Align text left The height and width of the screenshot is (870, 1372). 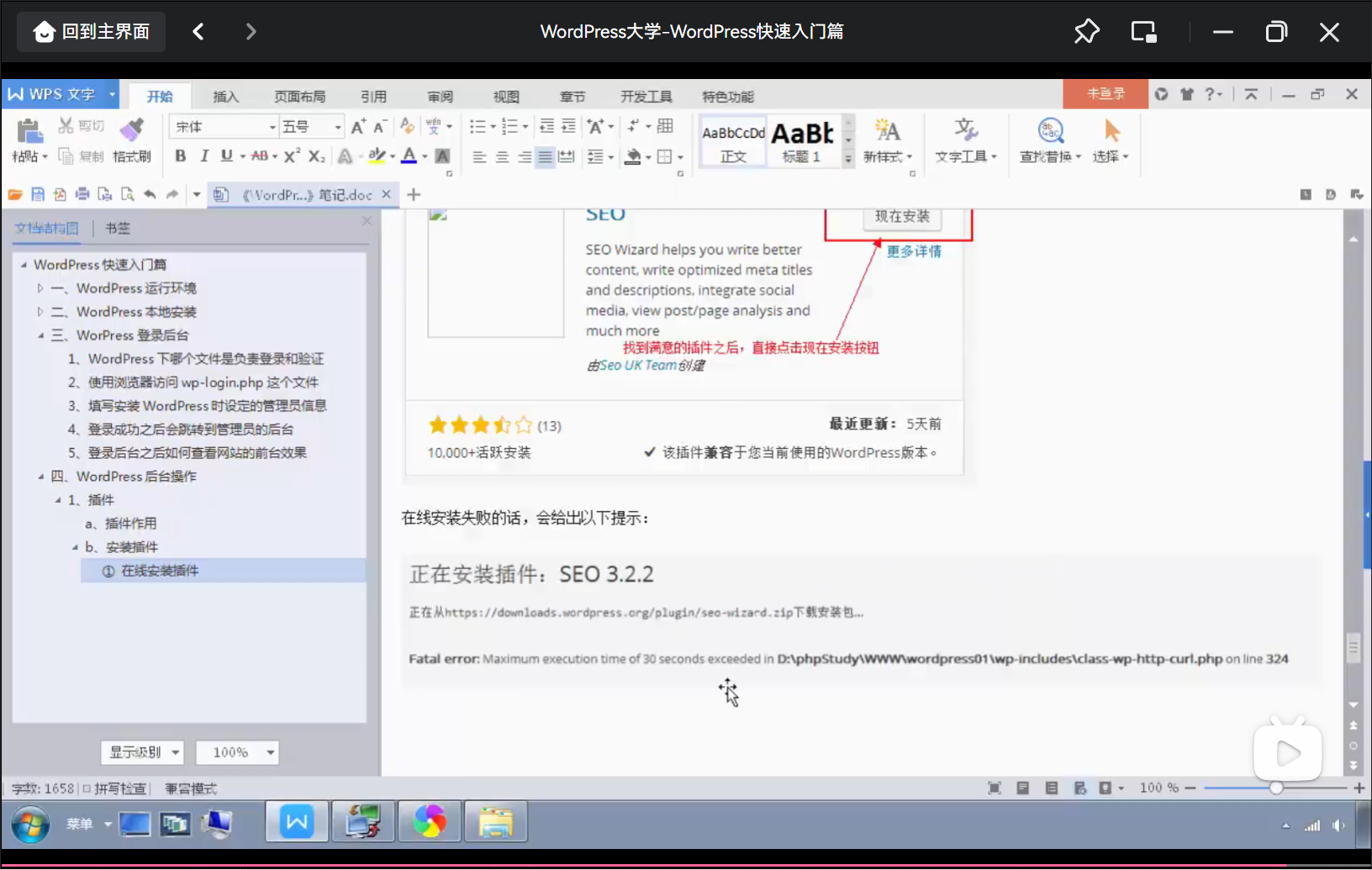pyautogui.click(x=479, y=156)
